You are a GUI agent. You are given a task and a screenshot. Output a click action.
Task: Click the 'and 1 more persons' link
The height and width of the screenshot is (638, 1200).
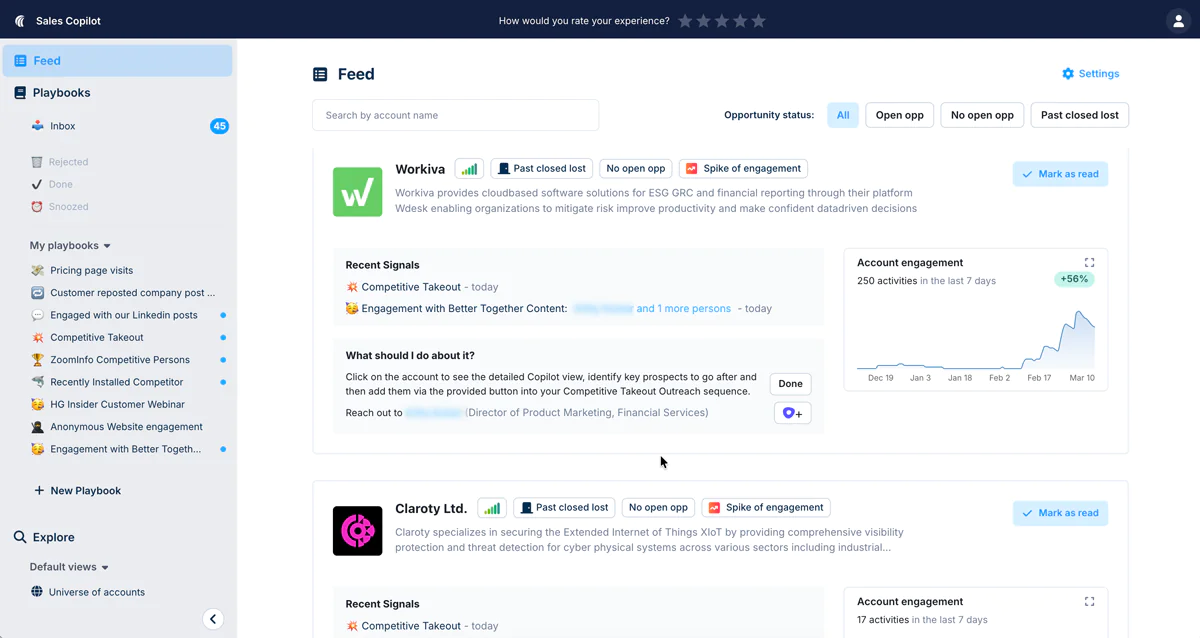683,309
